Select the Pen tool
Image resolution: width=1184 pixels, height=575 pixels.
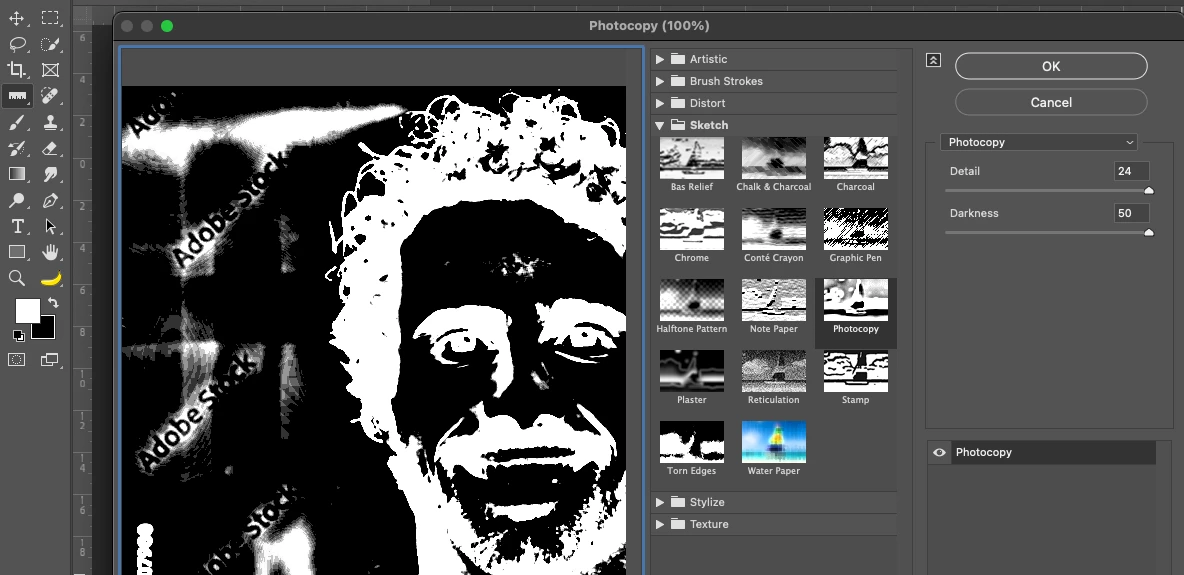(50, 200)
